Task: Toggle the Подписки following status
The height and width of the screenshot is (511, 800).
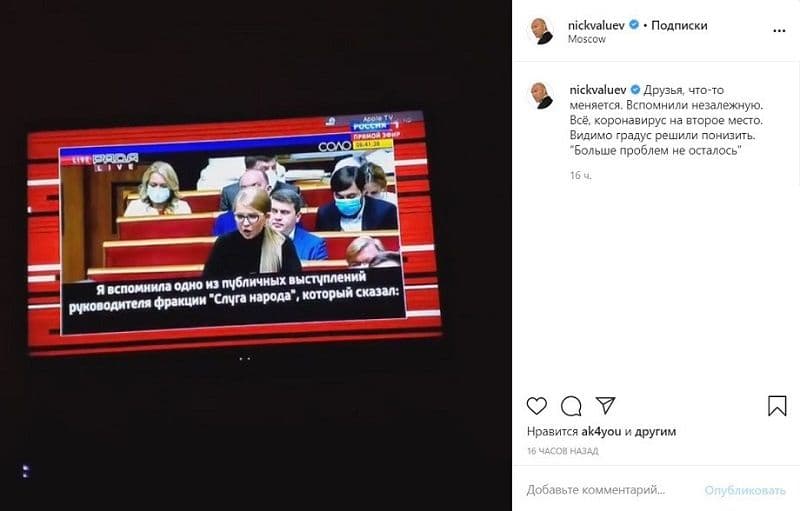Action: pos(679,25)
